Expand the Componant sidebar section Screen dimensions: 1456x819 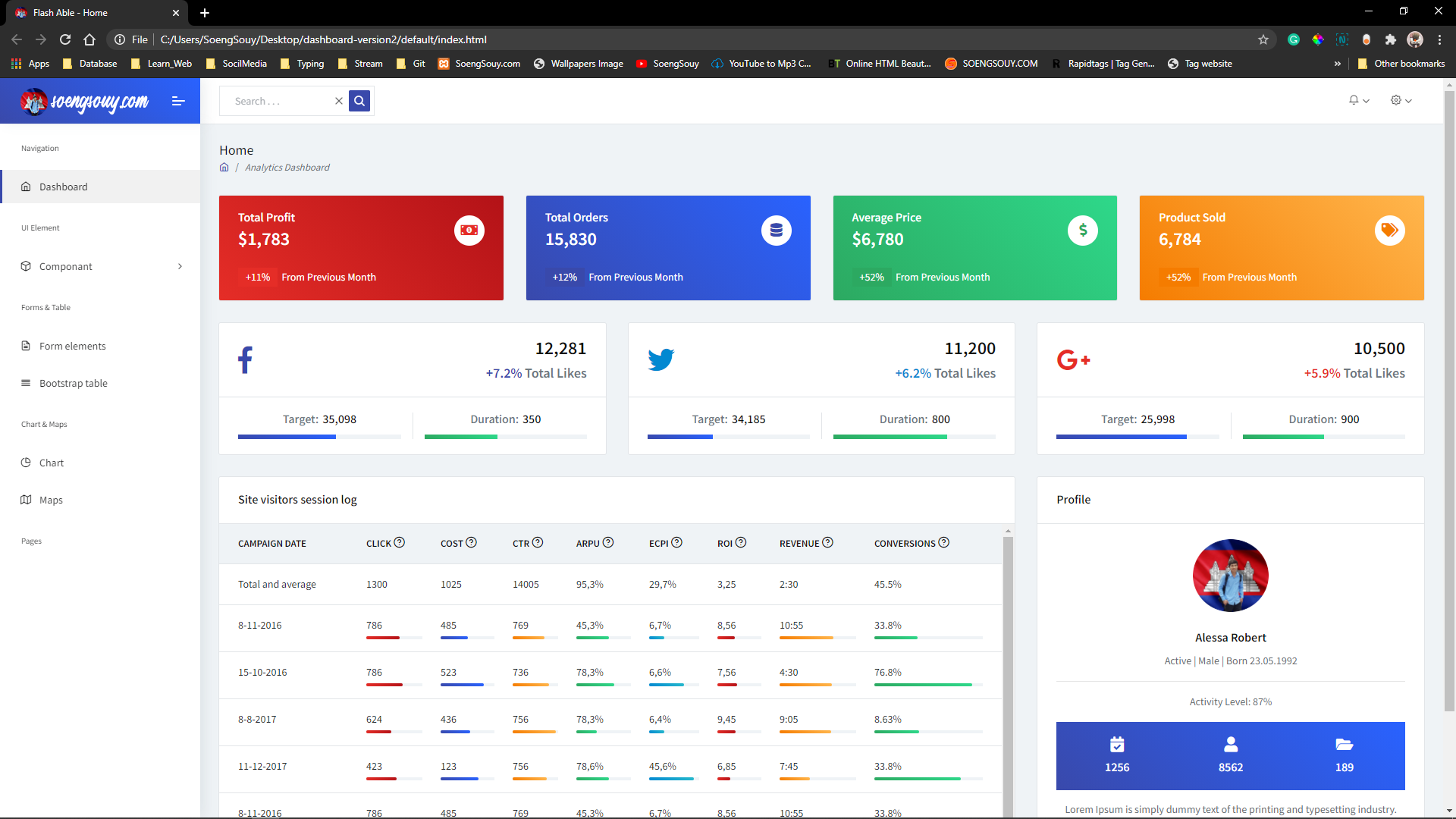[67, 266]
